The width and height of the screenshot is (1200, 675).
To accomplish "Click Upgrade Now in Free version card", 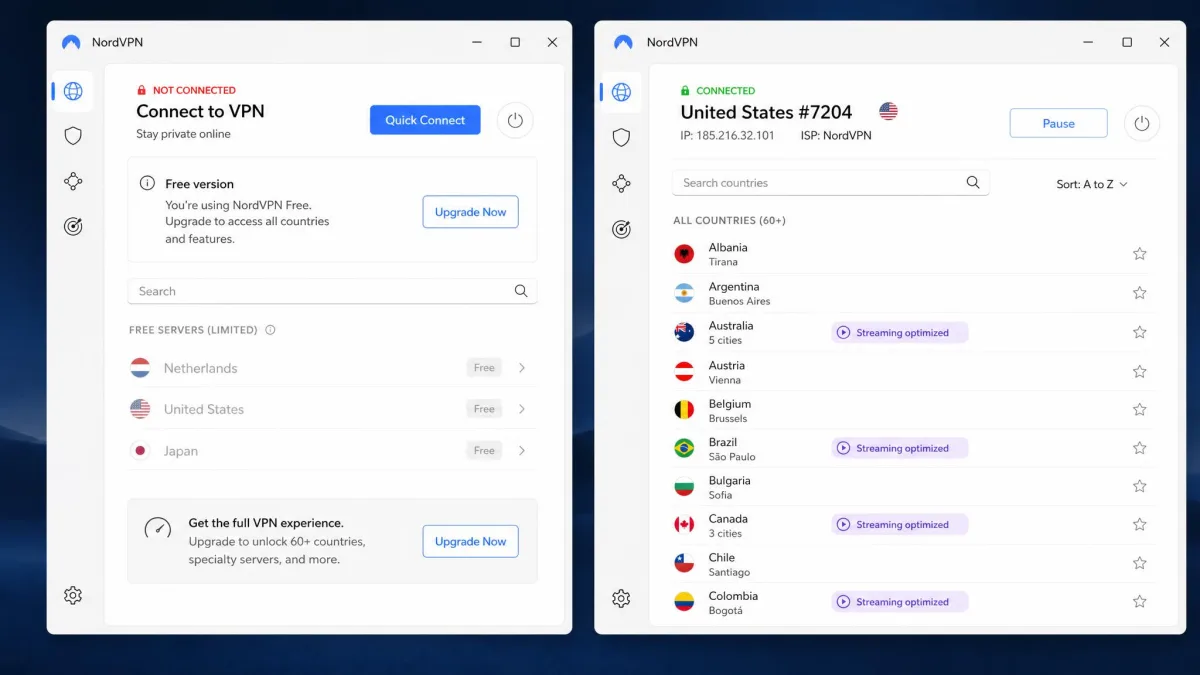I will [470, 212].
